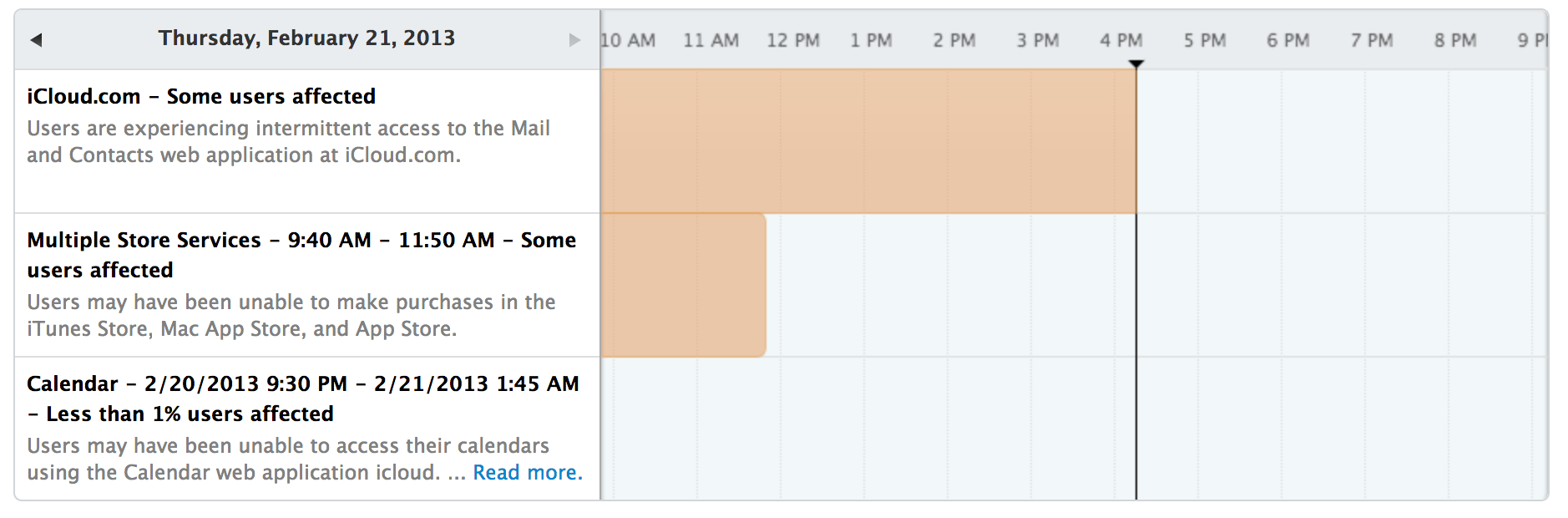
Task: Go to the previous day arrow
Action: (x=36, y=39)
